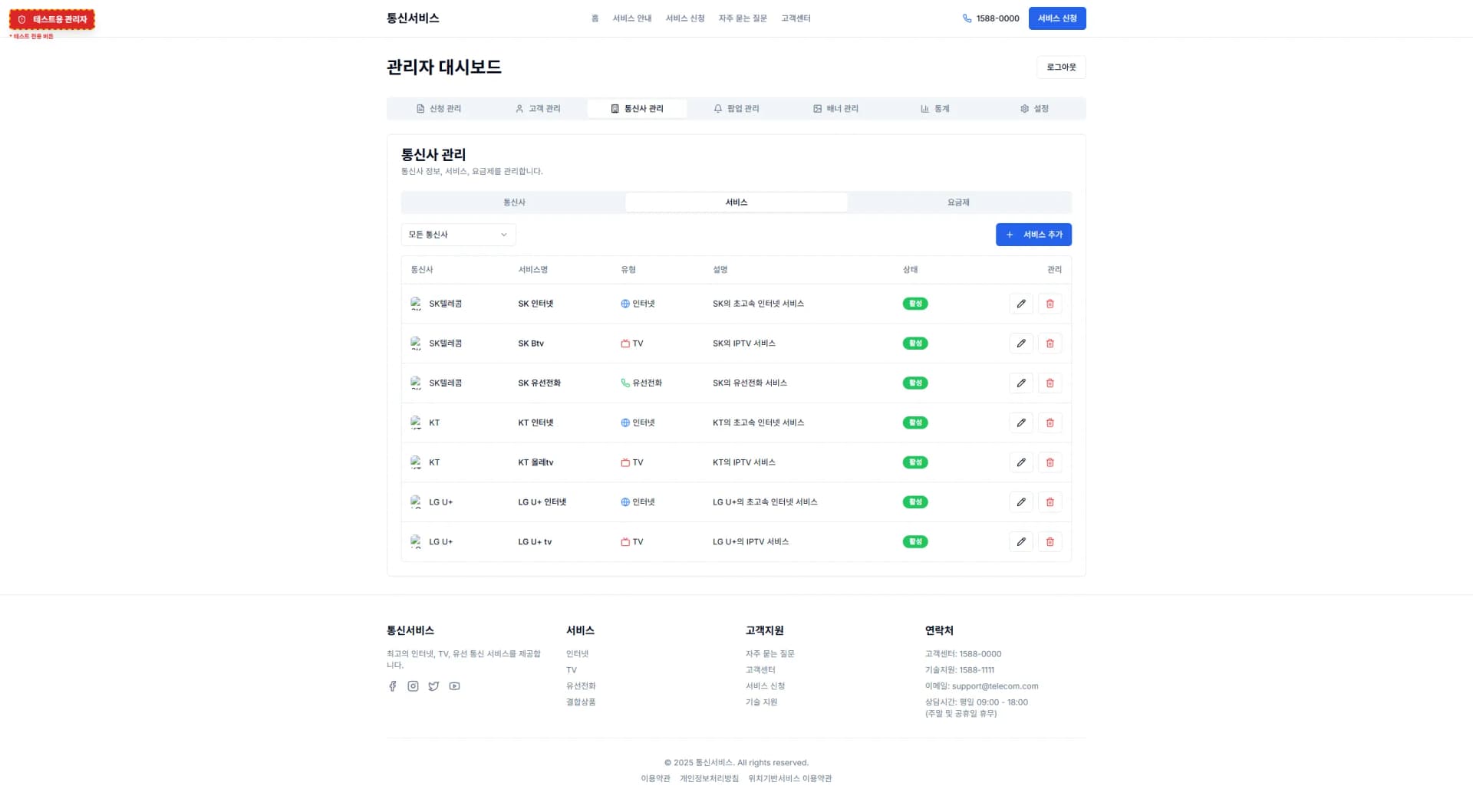
Task: Open the 설정 tab
Action: pos(1033,109)
